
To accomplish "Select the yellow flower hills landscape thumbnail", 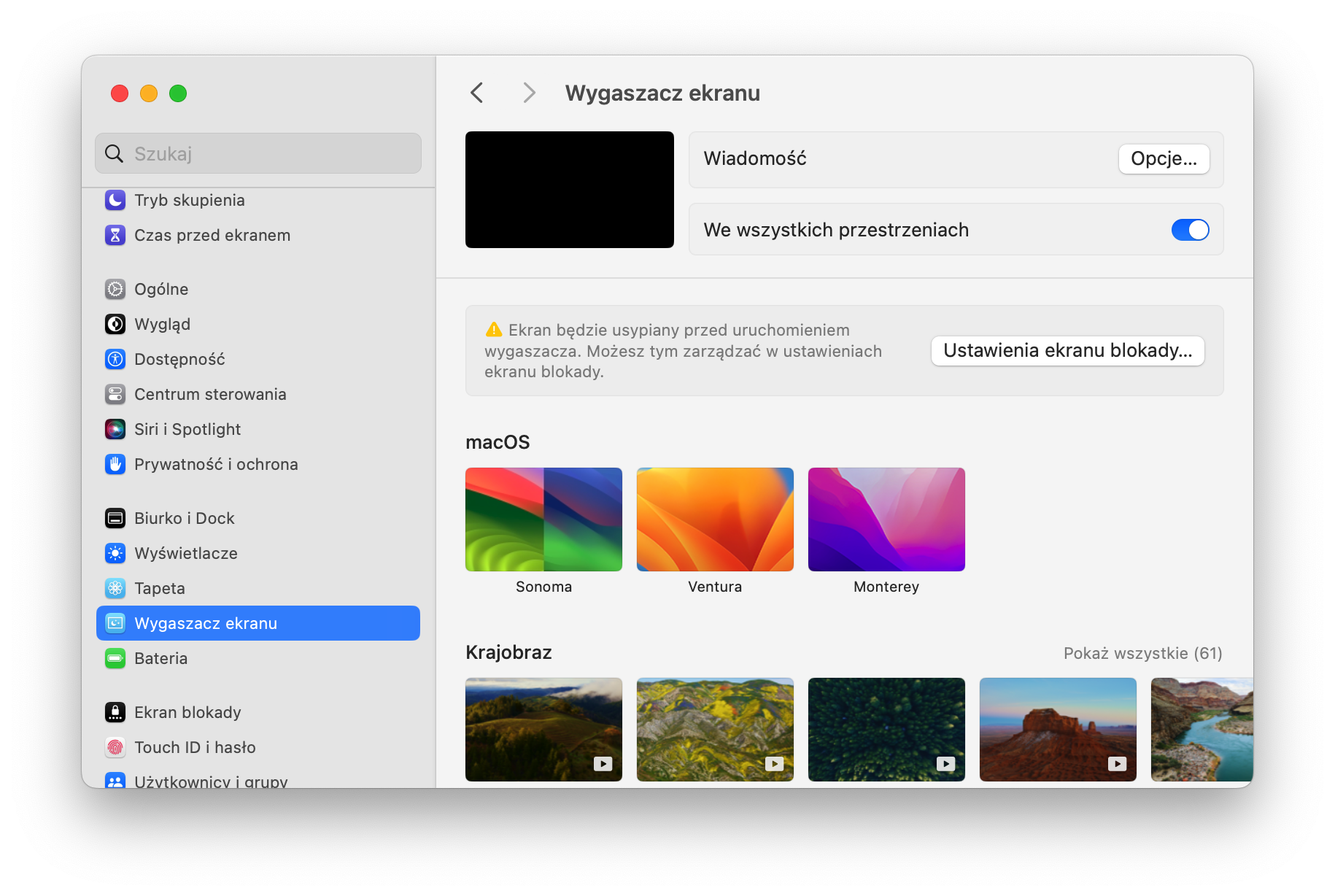I will point(715,730).
